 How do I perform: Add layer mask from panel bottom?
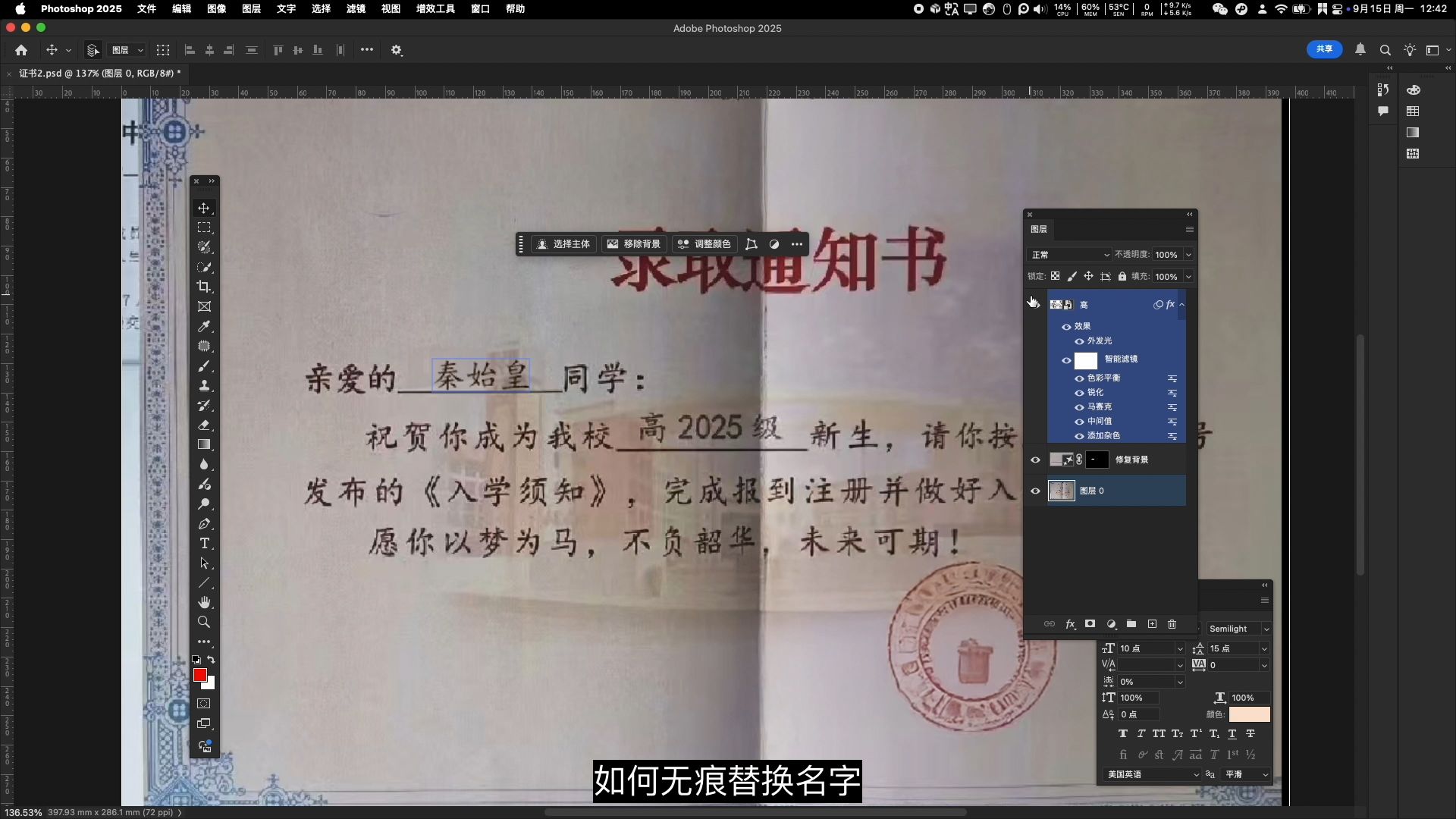click(x=1090, y=624)
